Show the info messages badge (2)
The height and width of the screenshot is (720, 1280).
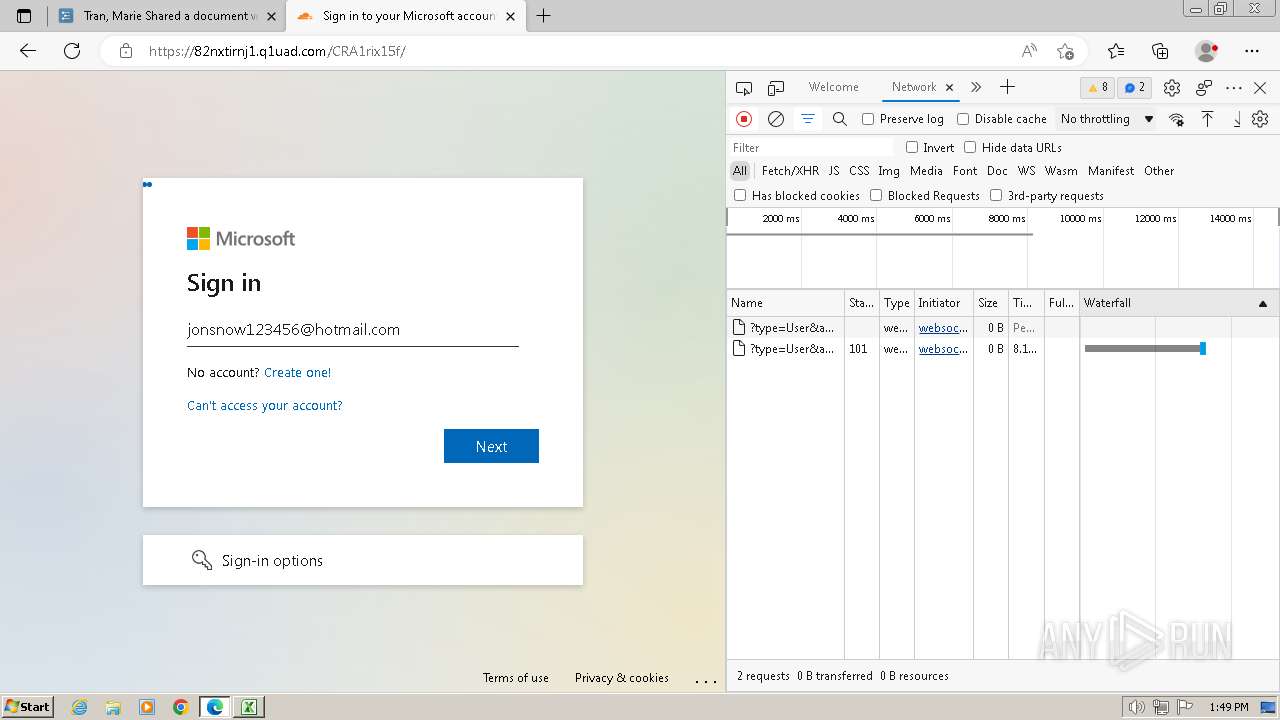[1134, 87]
